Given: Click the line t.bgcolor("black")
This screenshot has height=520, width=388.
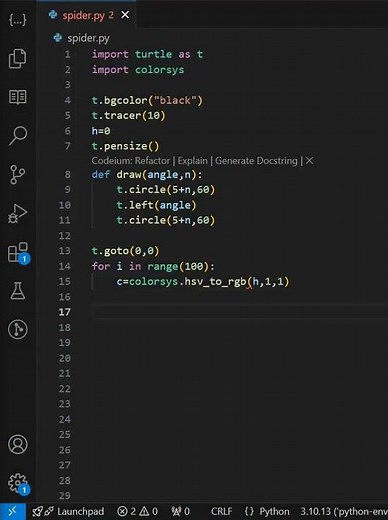Looking at the screenshot, I should coord(147,100).
